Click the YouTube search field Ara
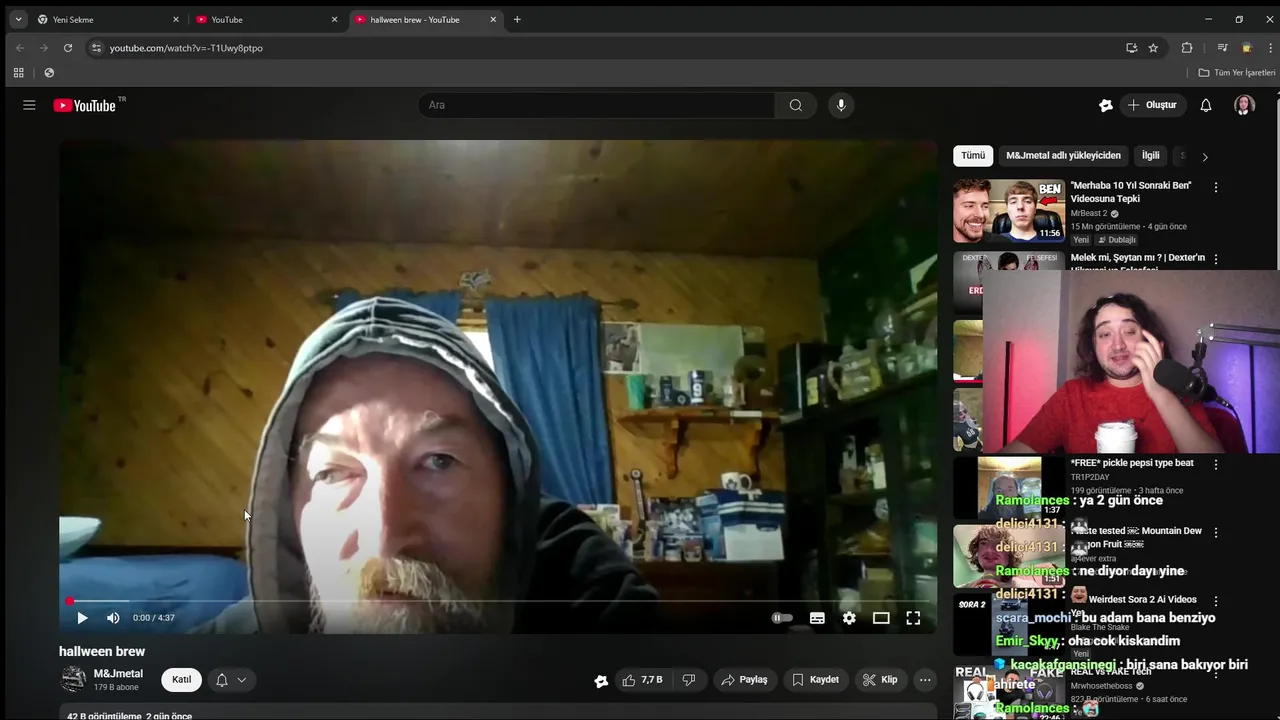The image size is (1280, 720). (x=597, y=105)
